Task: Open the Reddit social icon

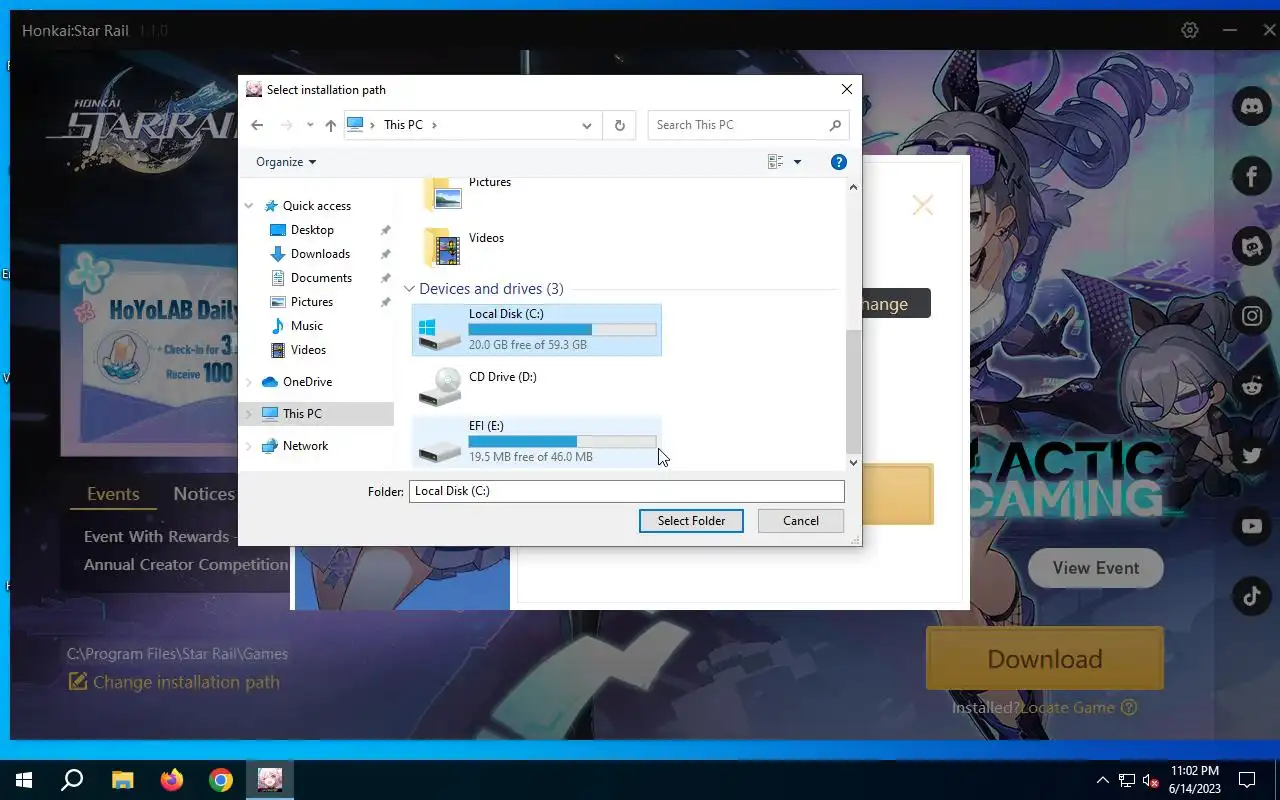Action: pos(1252,386)
